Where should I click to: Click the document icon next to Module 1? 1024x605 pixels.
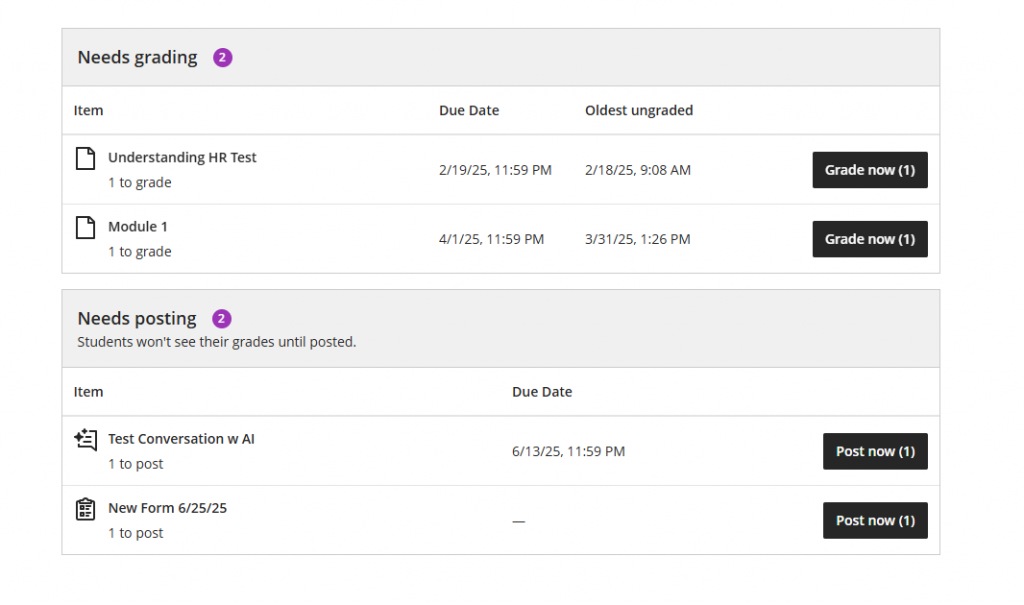click(x=86, y=225)
